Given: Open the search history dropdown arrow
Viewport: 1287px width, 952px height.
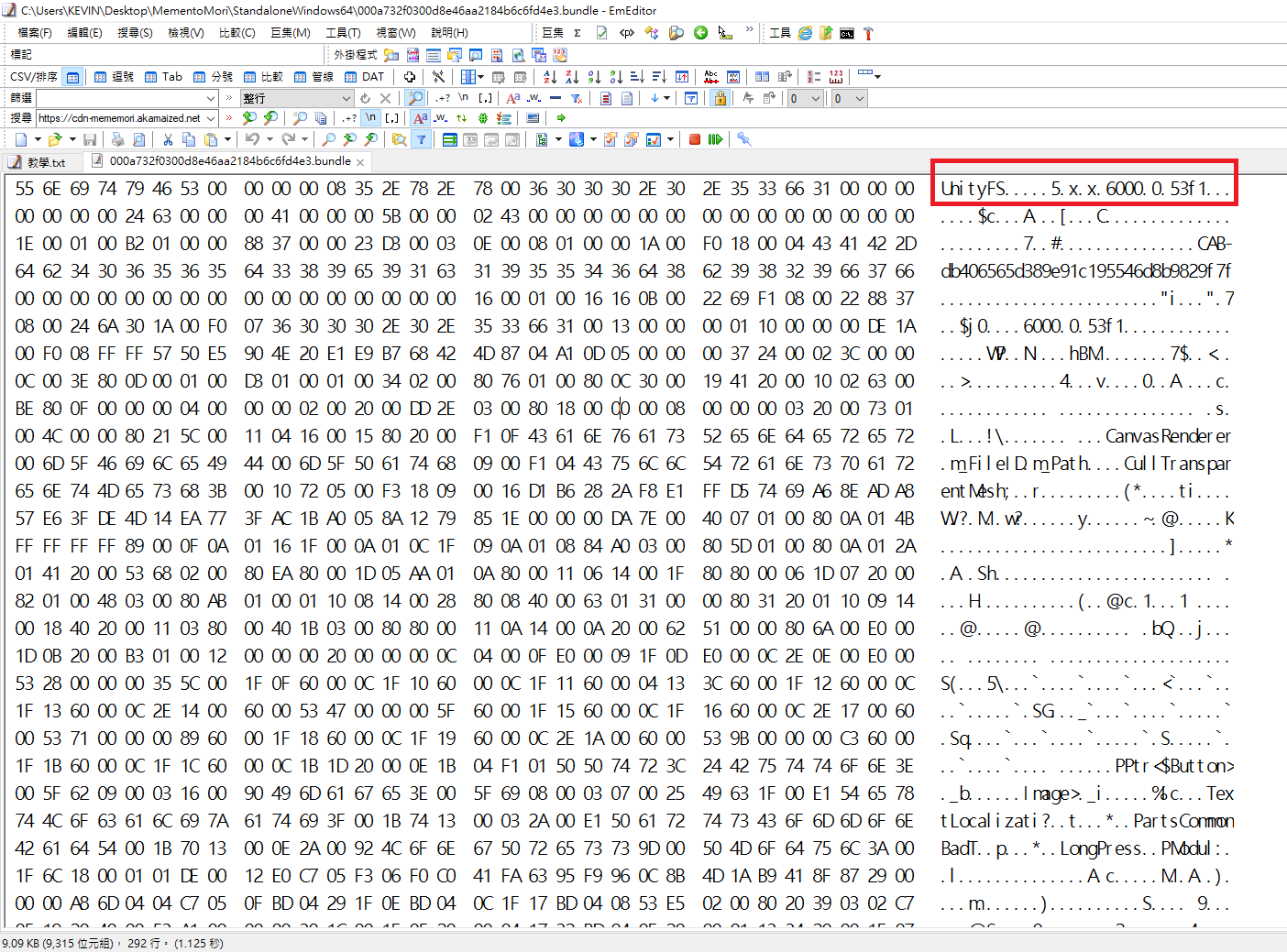Looking at the screenshot, I should [x=211, y=118].
